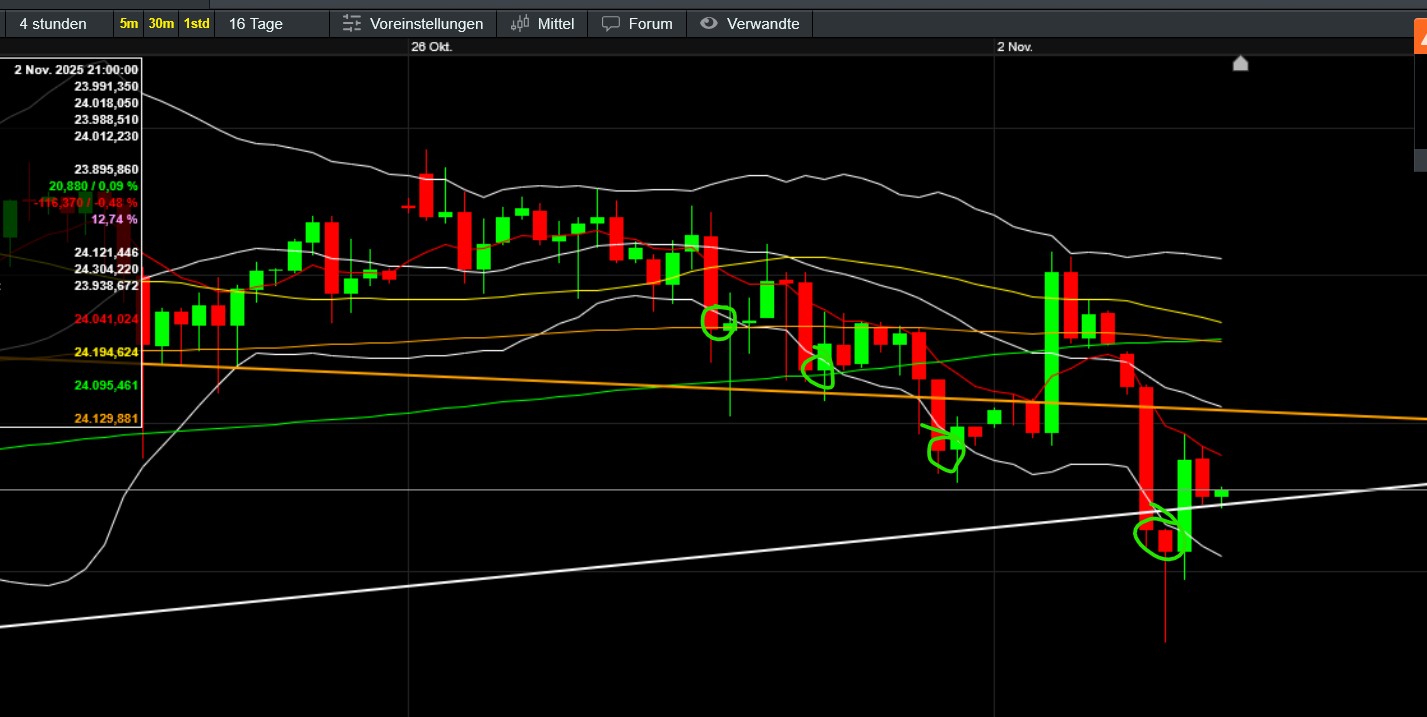Screen dimensions: 1427x717
Task: Click the Forum speech bubble icon
Action: 610,23
